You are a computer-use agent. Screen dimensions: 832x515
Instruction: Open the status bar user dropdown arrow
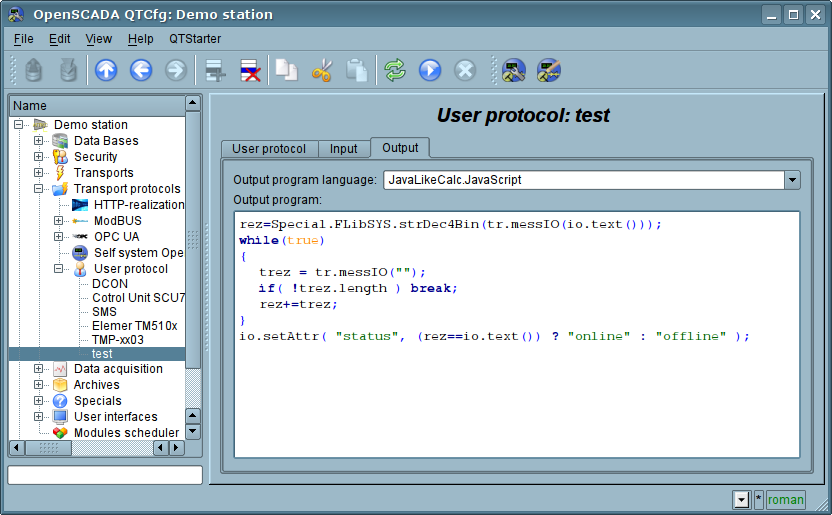pos(741,500)
